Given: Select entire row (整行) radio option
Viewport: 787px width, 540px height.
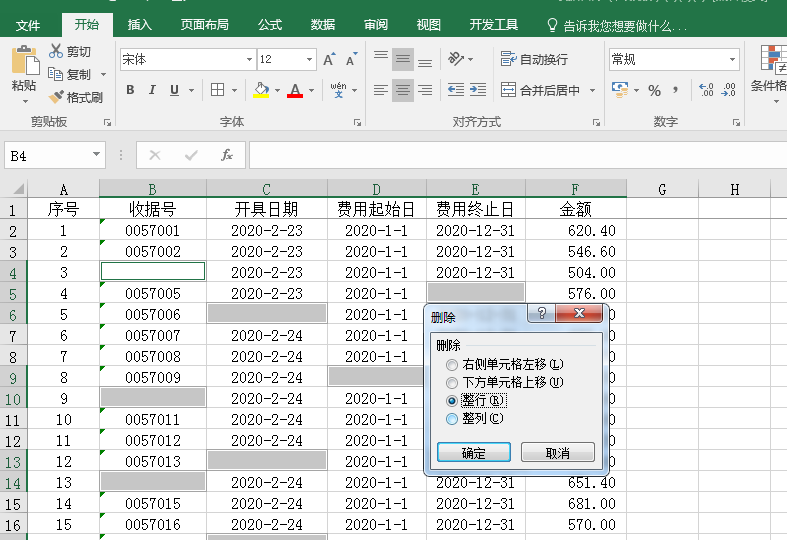Looking at the screenshot, I should click(x=452, y=400).
